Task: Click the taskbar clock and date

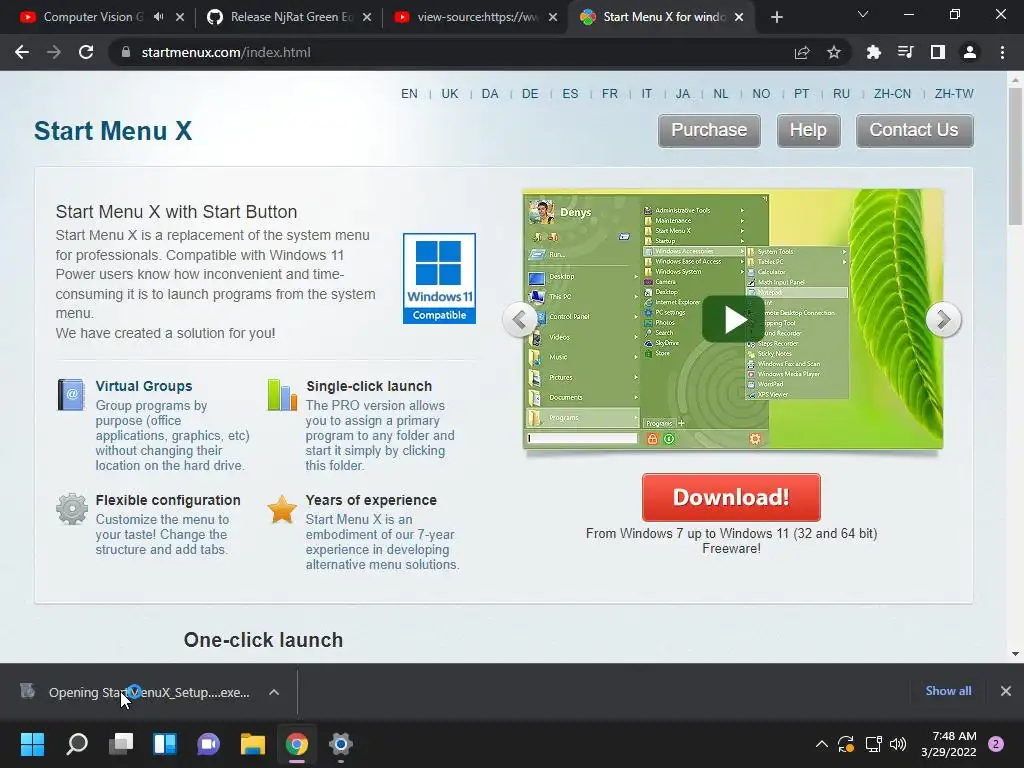Action: [x=949, y=744]
